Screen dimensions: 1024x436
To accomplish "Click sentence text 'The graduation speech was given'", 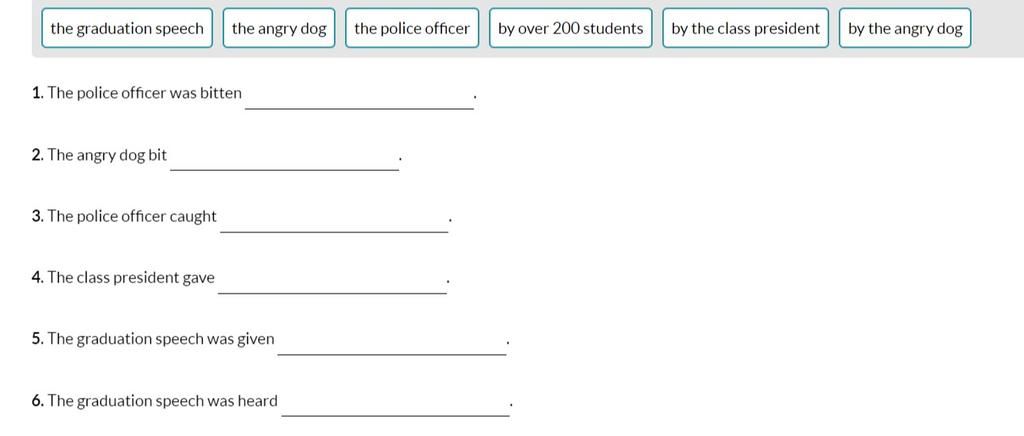I will point(161,339).
